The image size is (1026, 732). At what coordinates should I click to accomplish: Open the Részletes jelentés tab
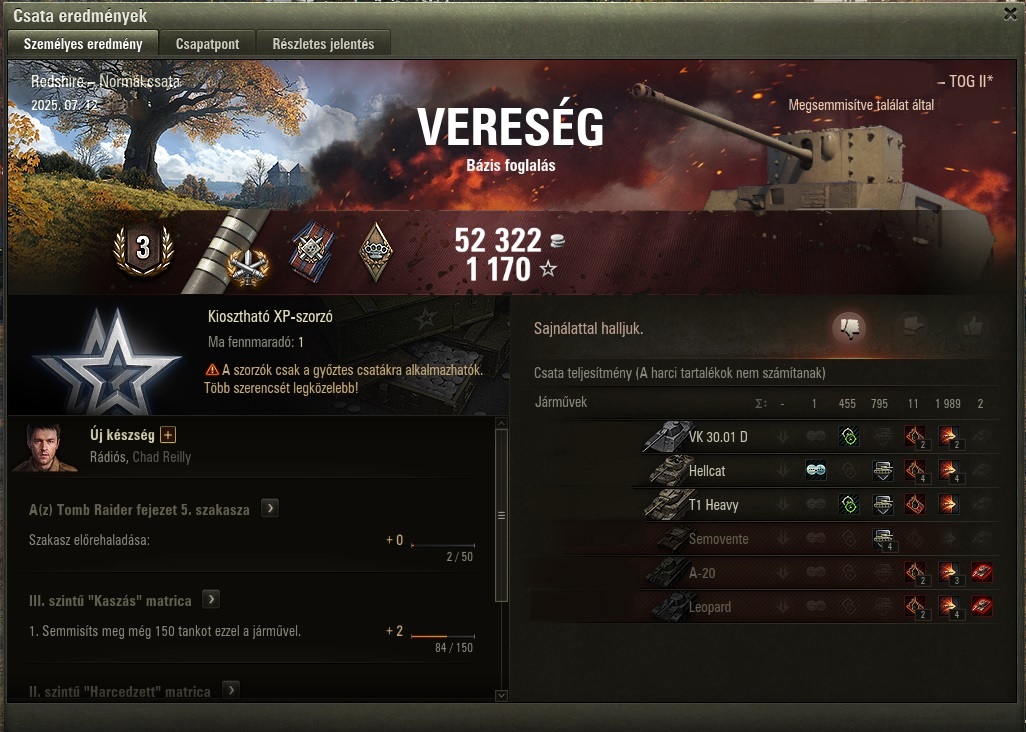click(323, 44)
